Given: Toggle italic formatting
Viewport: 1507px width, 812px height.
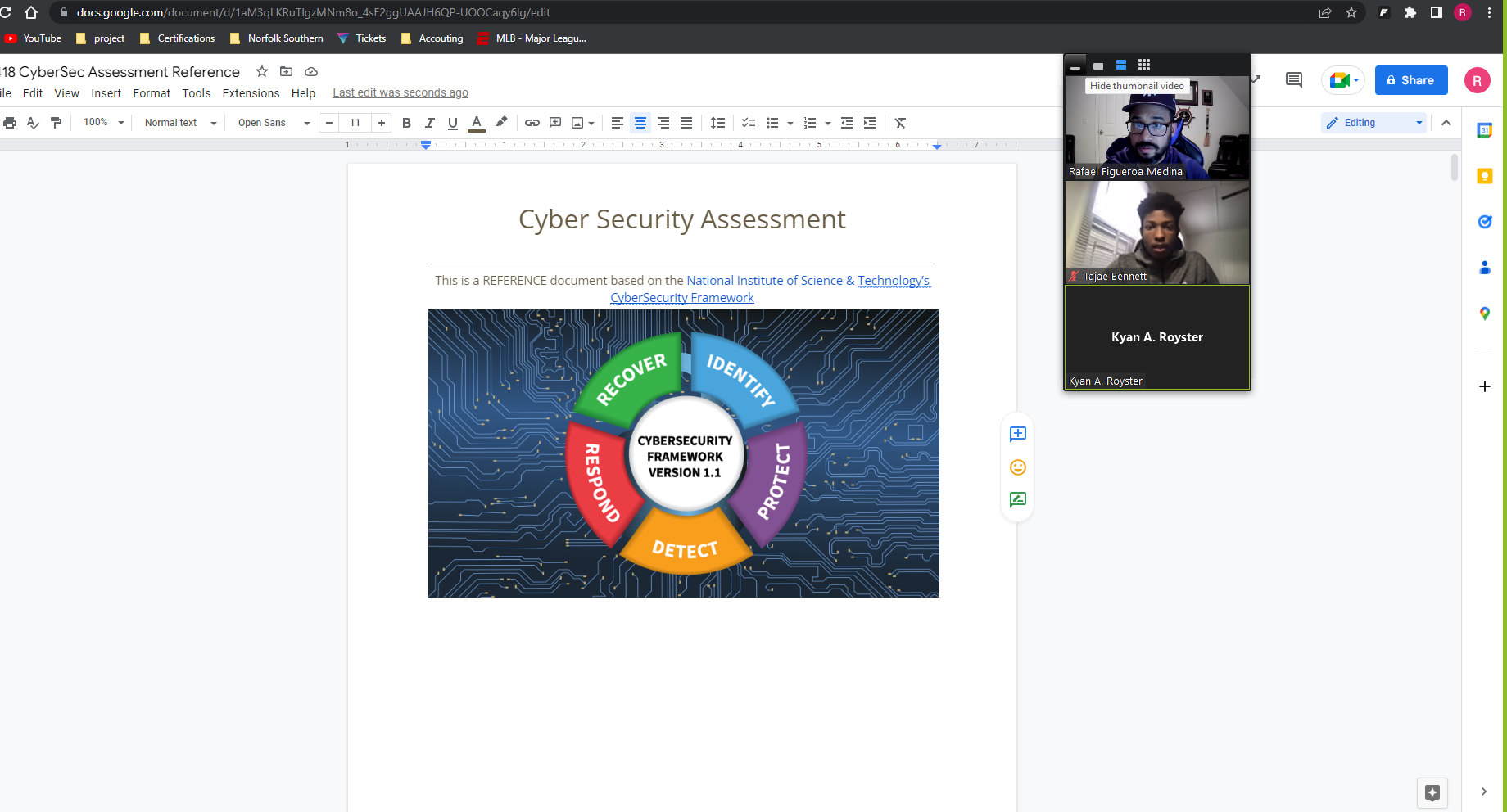Looking at the screenshot, I should coord(429,123).
